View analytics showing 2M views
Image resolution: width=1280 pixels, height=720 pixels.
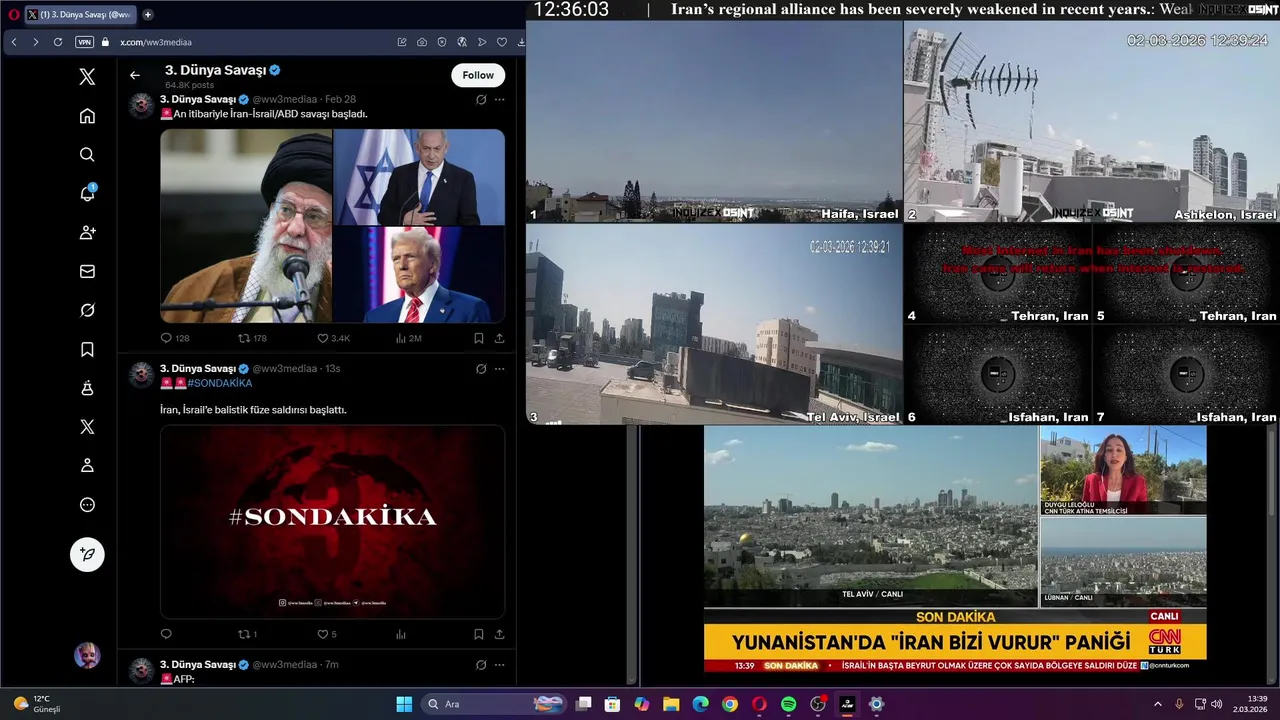click(x=408, y=338)
